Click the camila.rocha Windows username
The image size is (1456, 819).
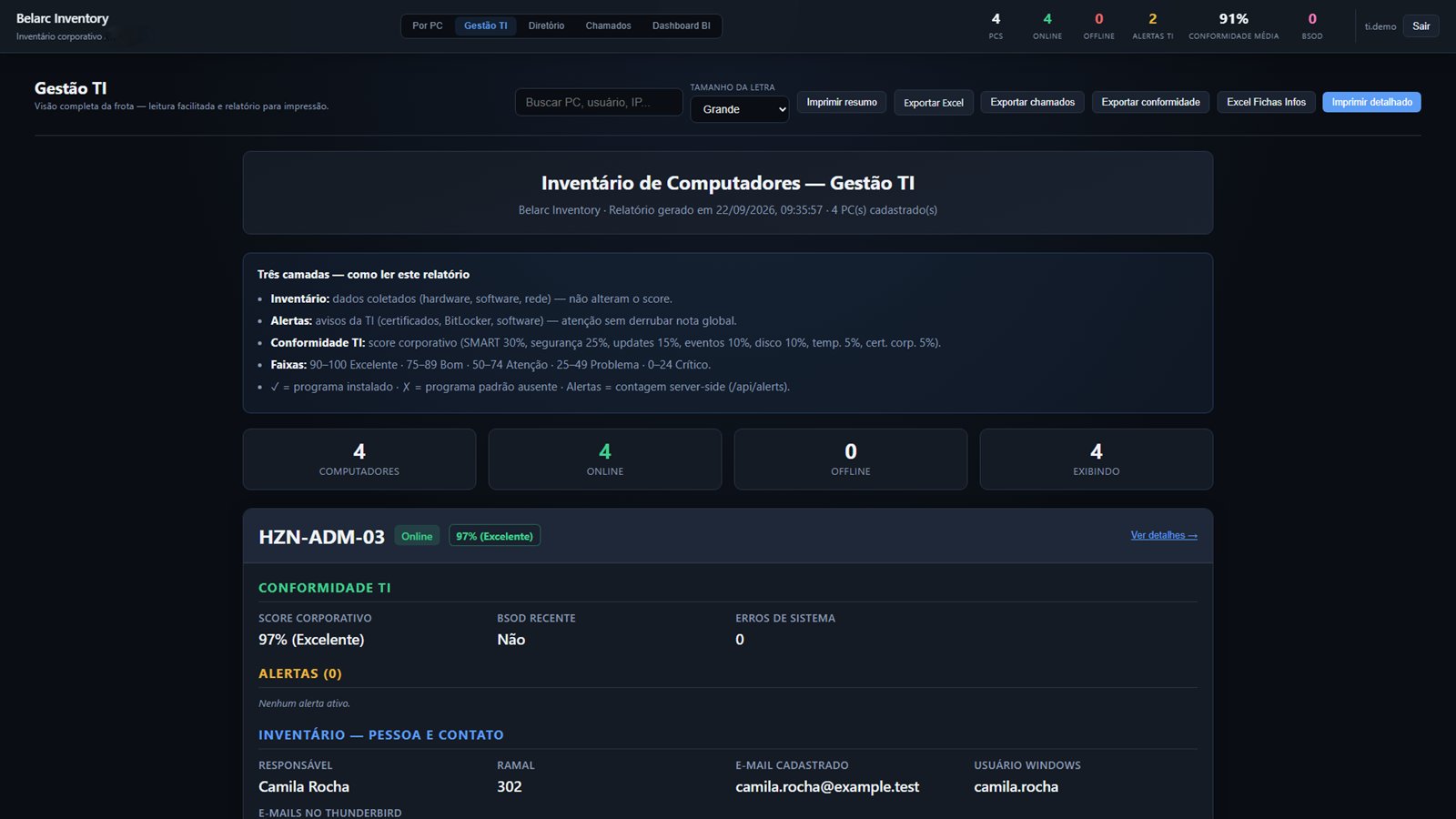(1016, 787)
